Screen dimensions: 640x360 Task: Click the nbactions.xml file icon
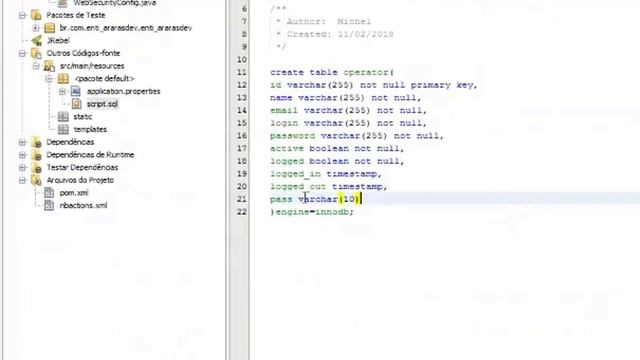[49, 205]
